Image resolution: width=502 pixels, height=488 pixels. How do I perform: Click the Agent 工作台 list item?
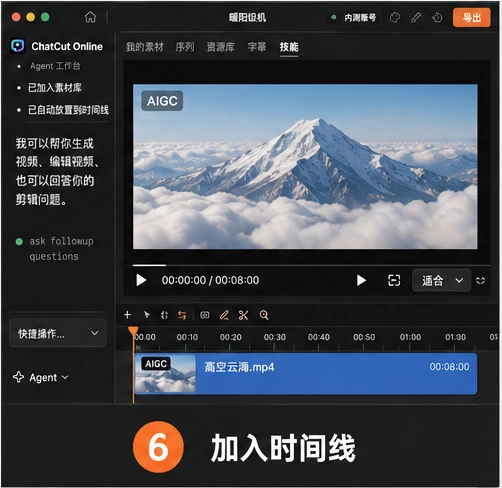click(55, 66)
